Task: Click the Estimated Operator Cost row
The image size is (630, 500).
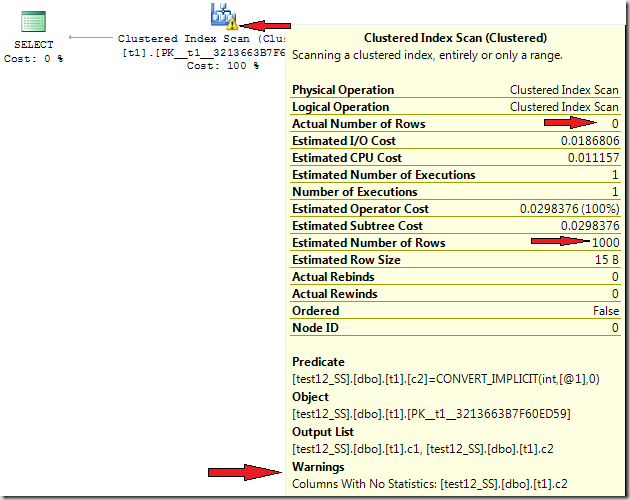Action: 455,209
